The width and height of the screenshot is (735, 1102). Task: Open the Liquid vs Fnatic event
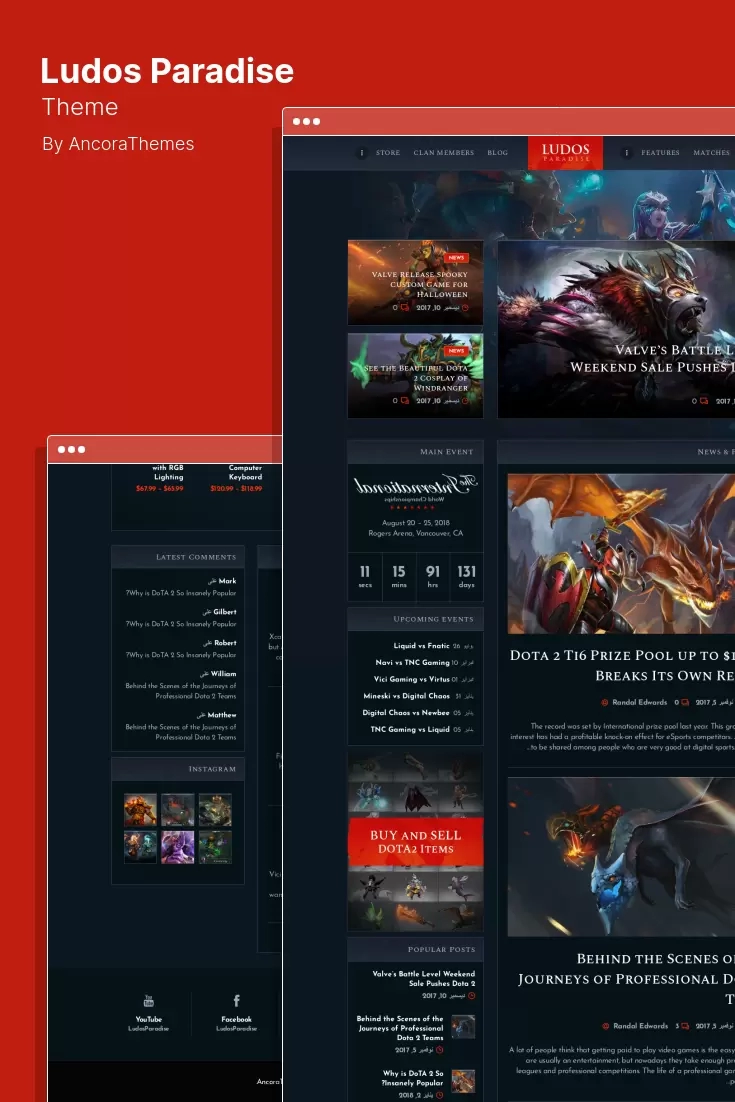(x=421, y=645)
